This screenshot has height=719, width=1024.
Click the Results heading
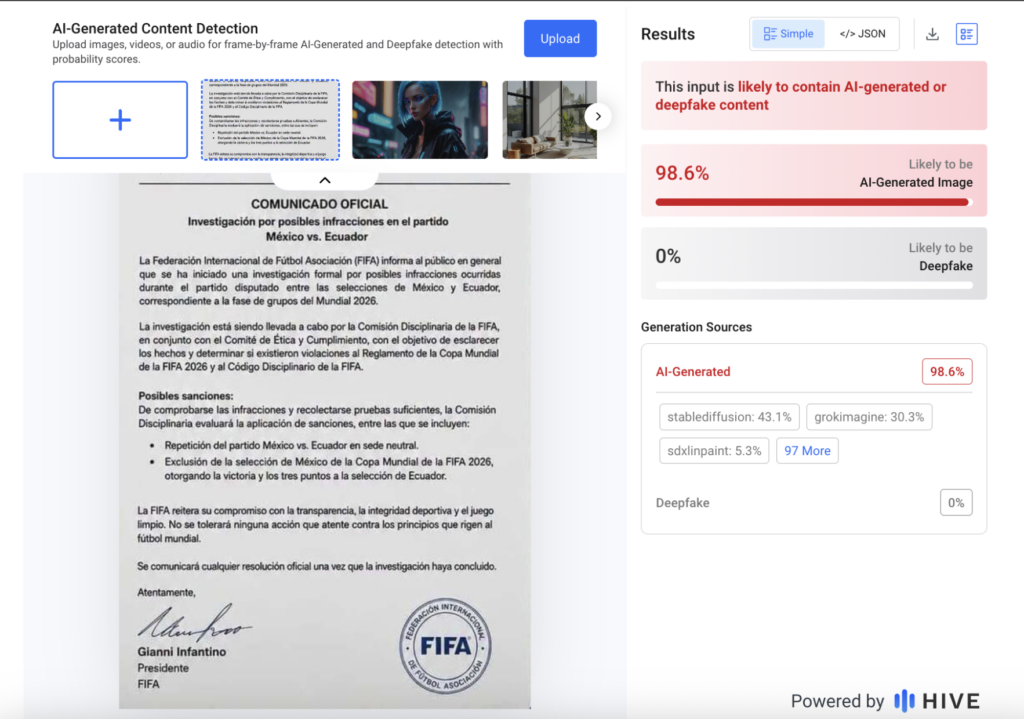coord(667,34)
